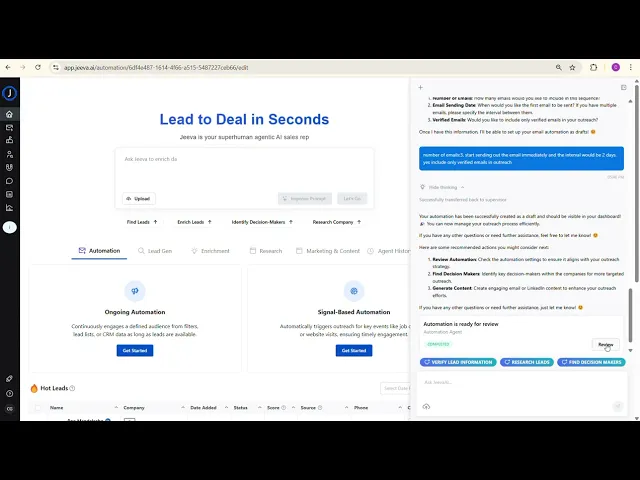Click the Score column info icon
Image resolution: width=640 pixels, height=480 pixels.
tap(283, 408)
